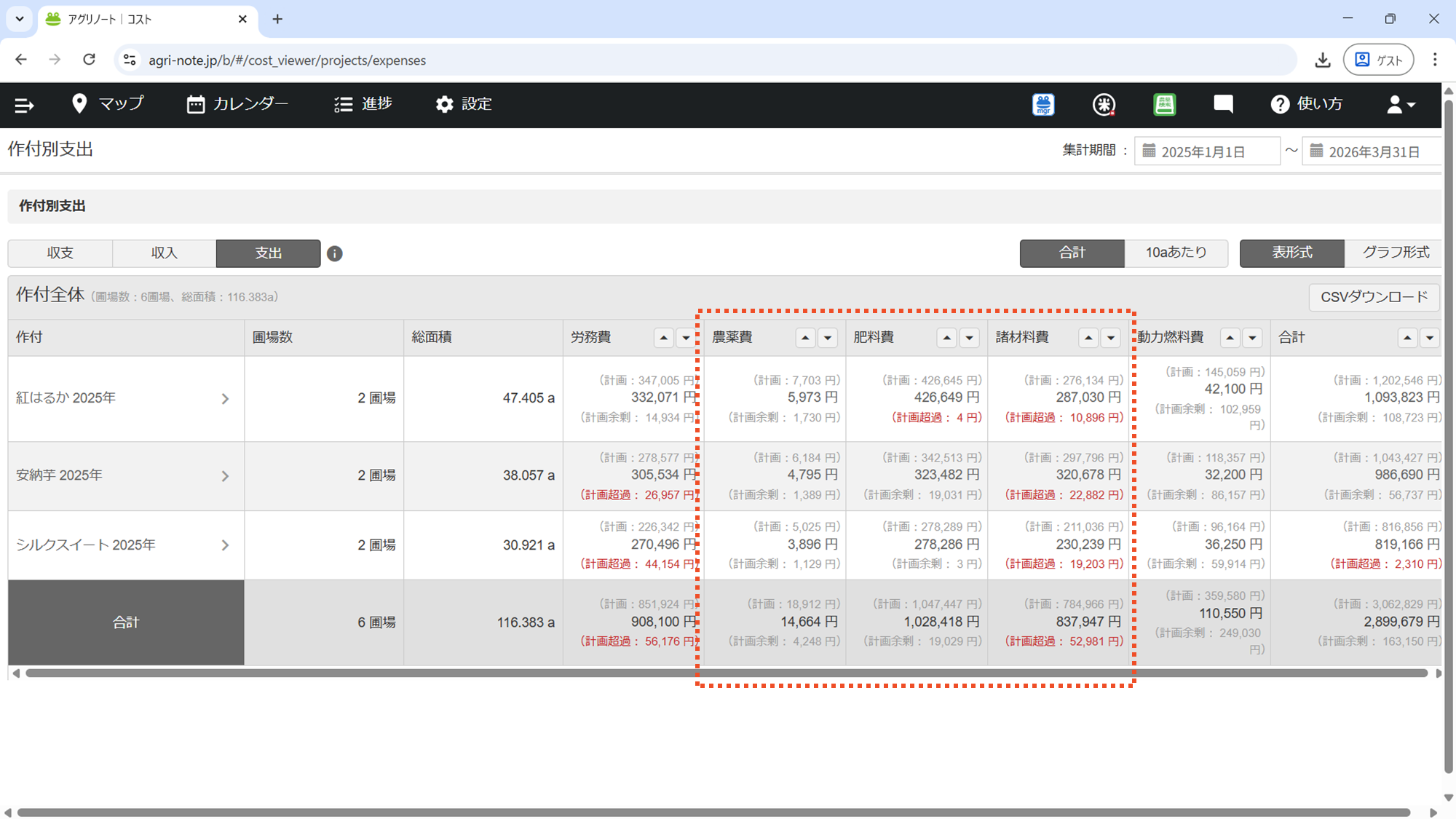Open カレンダー in the navigation bar
1456x819 pixels.
coord(237,104)
